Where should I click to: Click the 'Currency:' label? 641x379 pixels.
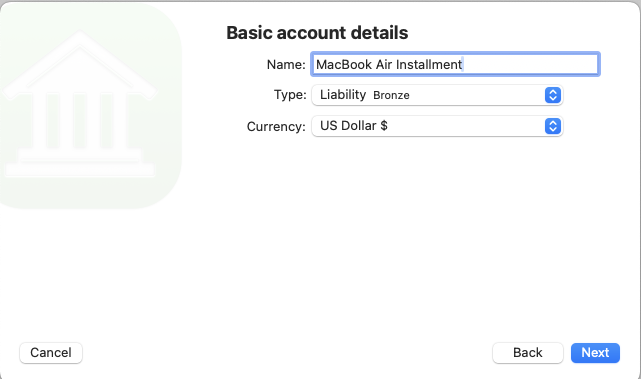coord(276,126)
